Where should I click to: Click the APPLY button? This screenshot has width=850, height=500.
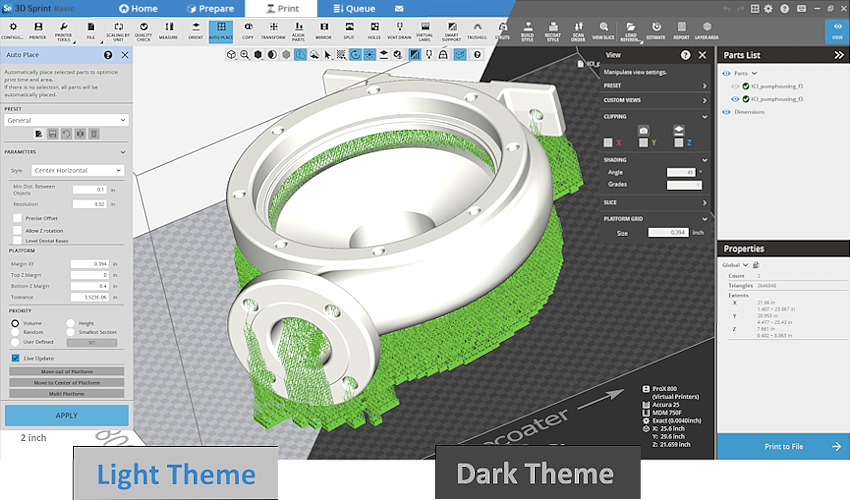coord(66,415)
